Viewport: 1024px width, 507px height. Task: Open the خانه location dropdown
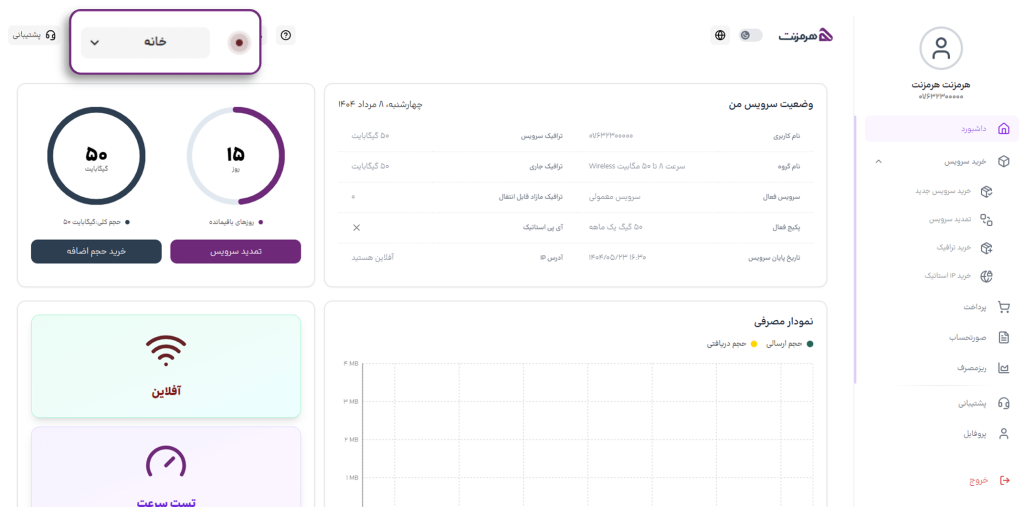pos(146,42)
